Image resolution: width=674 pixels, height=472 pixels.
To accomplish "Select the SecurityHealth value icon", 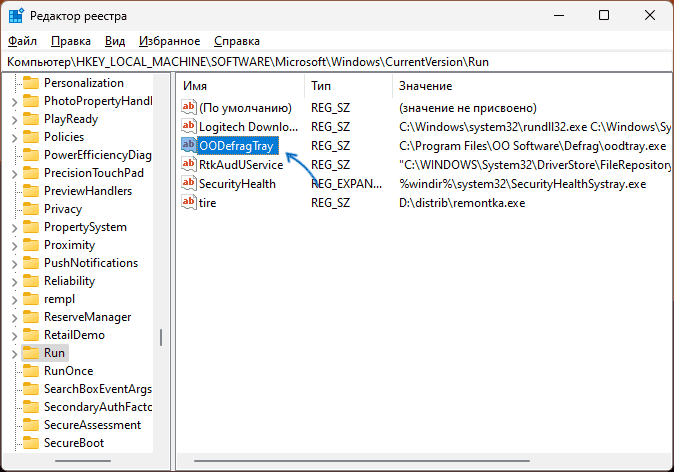I will point(188,184).
